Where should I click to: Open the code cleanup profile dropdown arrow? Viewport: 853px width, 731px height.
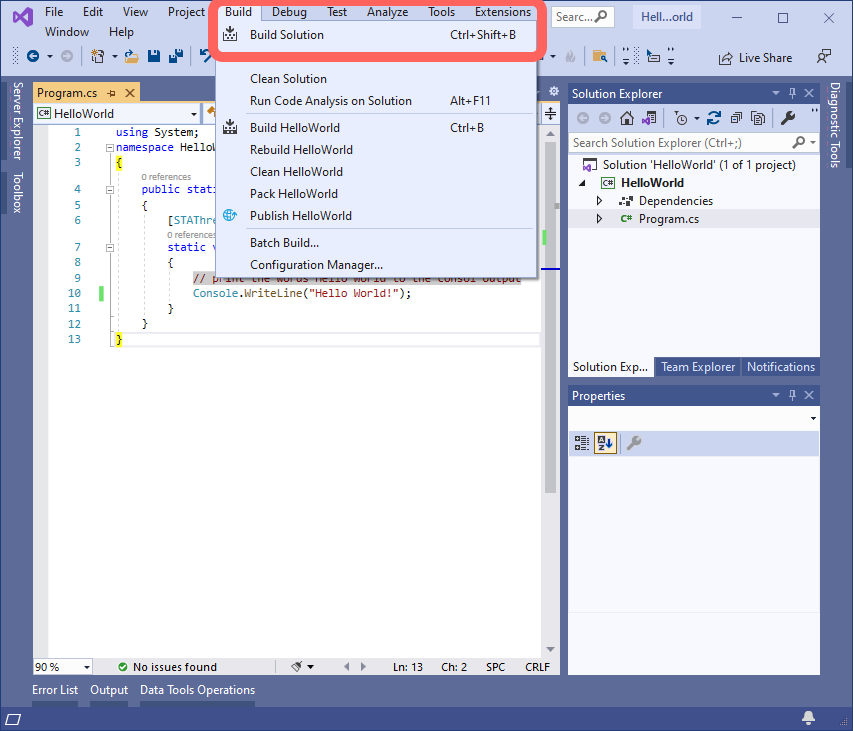point(311,667)
